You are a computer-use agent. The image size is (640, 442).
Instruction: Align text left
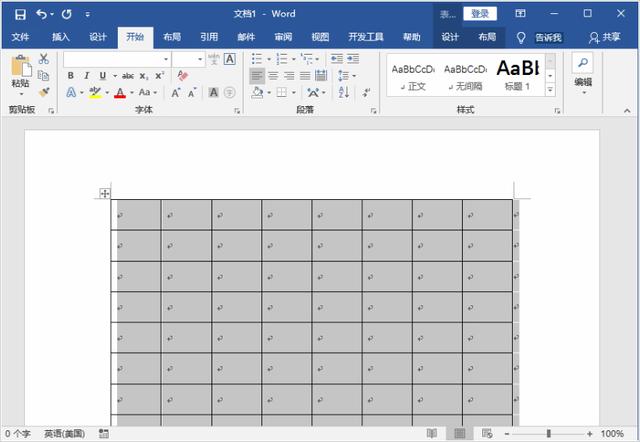click(257, 76)
